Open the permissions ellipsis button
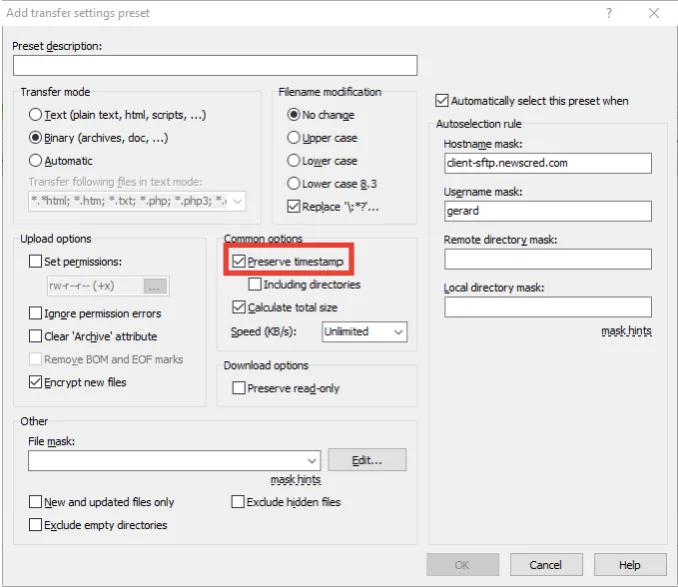 tap(155, 287)
